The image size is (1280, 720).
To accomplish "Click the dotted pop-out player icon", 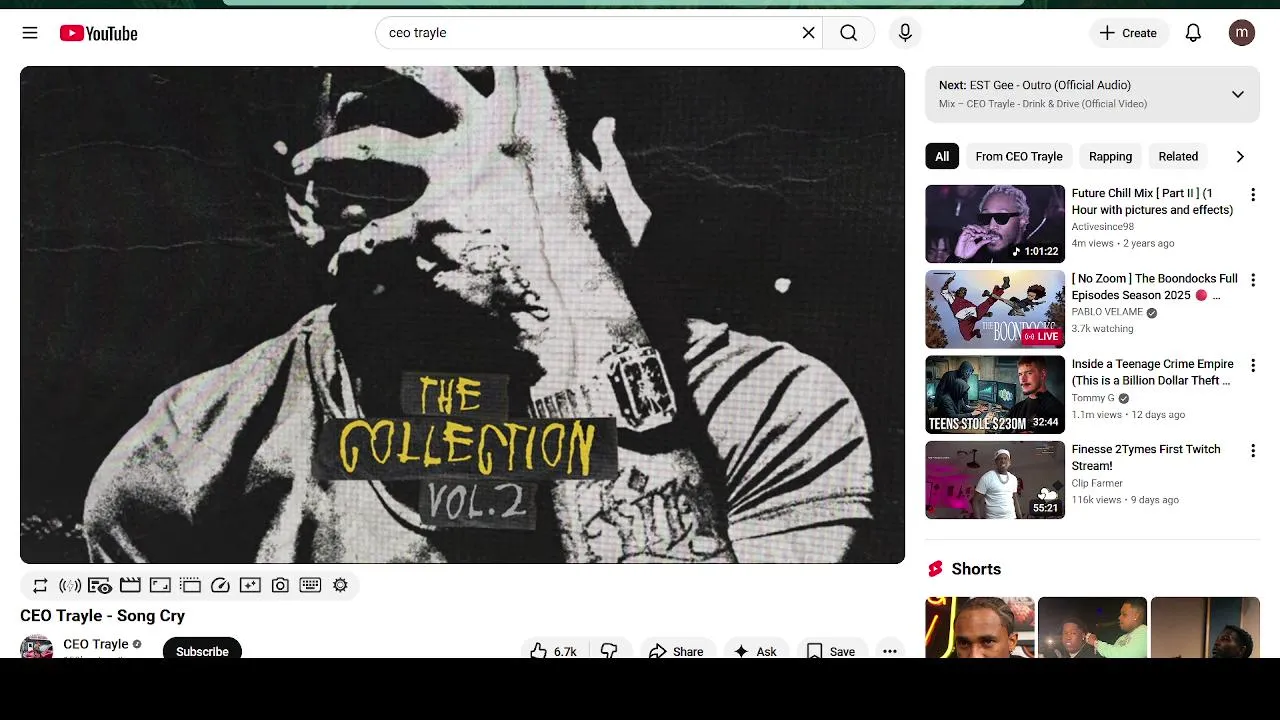I will tap(190, 586).
